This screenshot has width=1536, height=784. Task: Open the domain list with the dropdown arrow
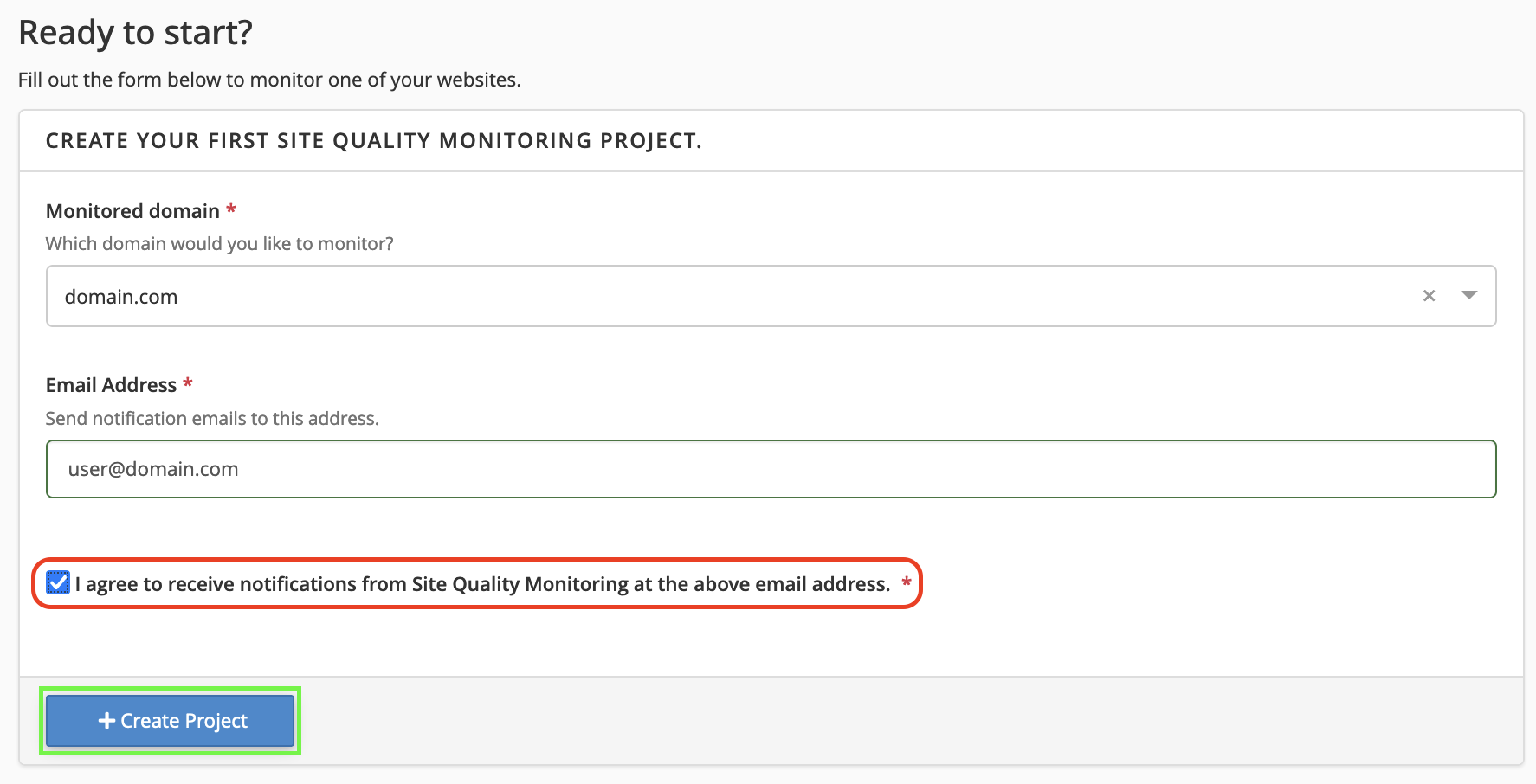click(1468, 295)
